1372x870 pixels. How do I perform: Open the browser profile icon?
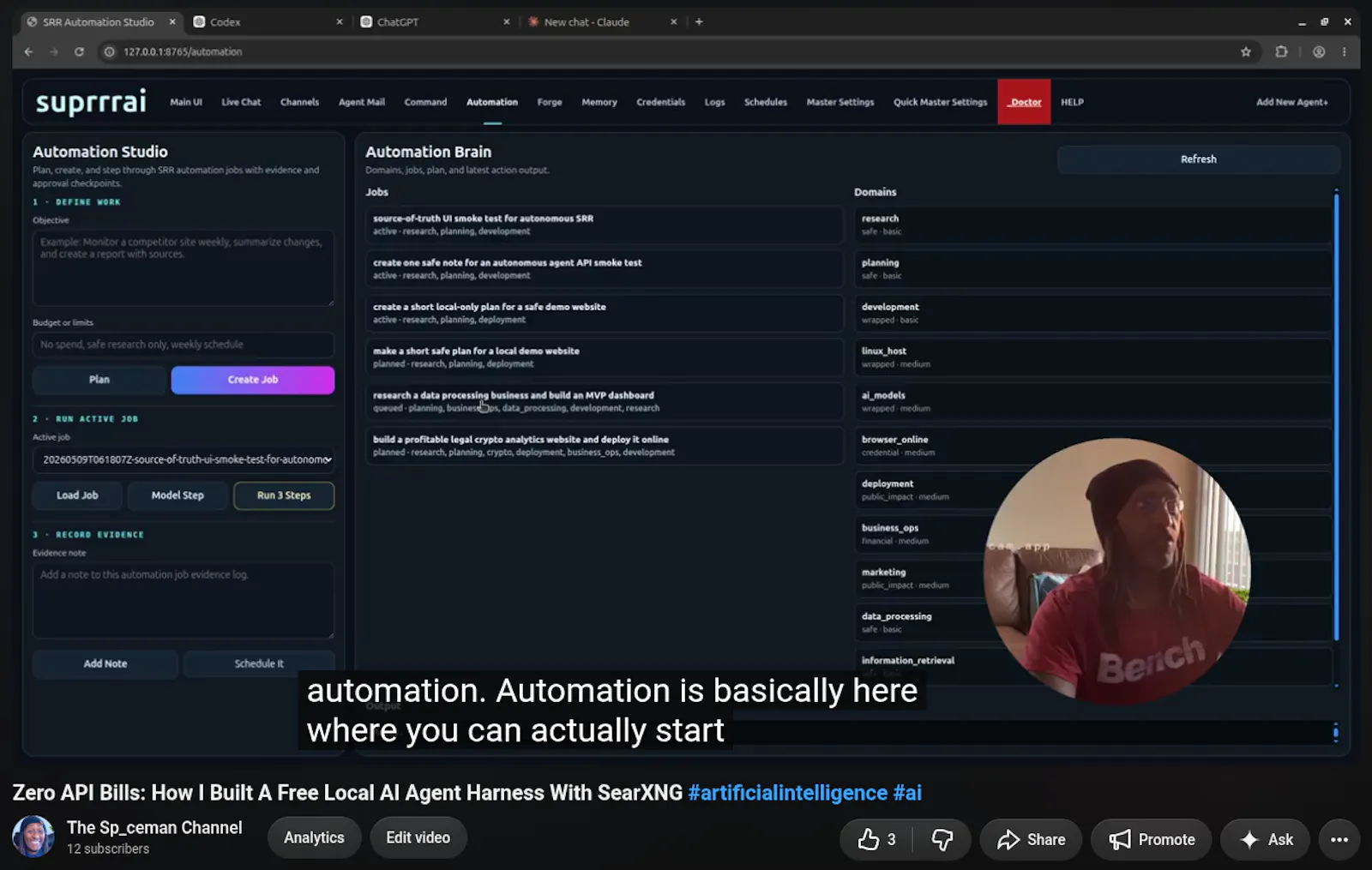tap(1319, 51)
